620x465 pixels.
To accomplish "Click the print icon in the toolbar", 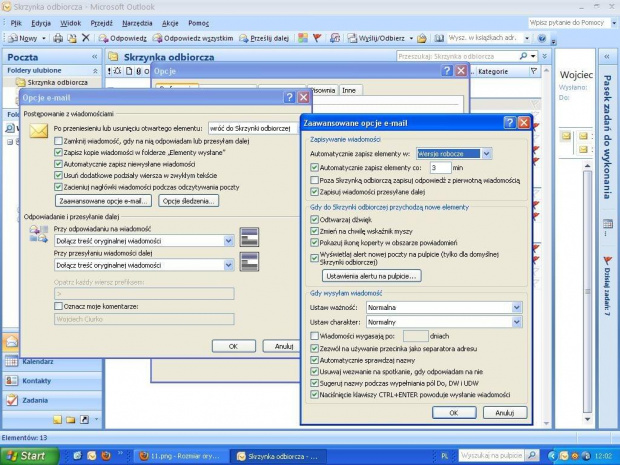I will pos(59,38).
